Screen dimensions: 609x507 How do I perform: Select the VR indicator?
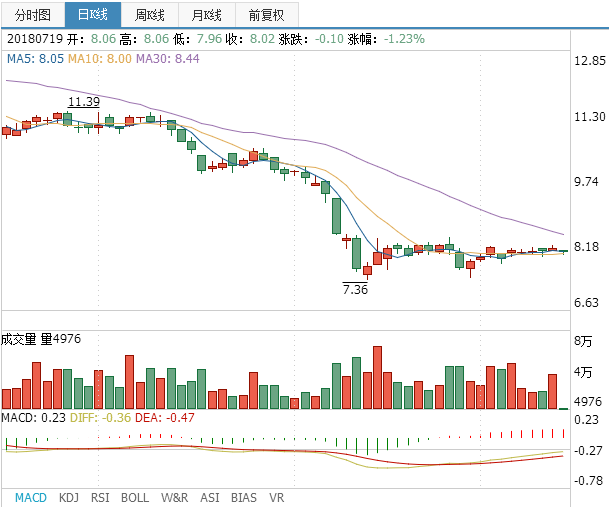tap(277, 498)
